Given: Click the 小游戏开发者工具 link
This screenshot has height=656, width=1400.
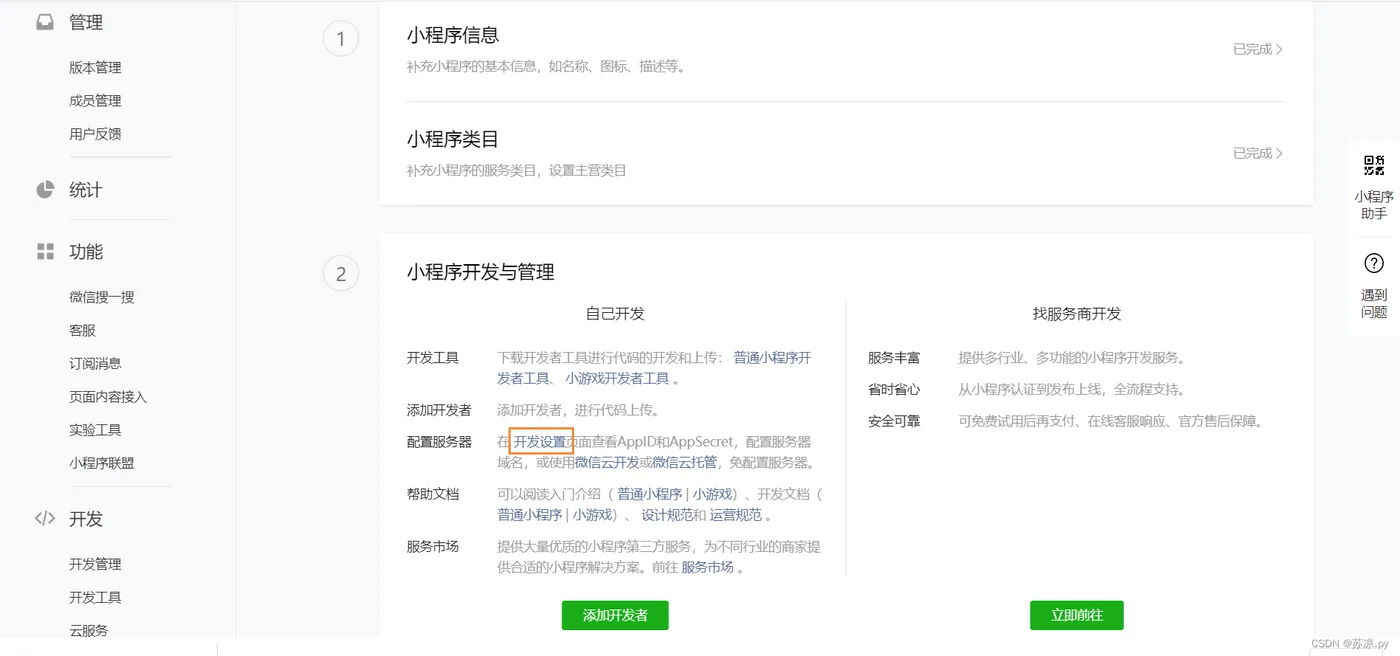Looking at the screenshot, I should pos(617,378).
